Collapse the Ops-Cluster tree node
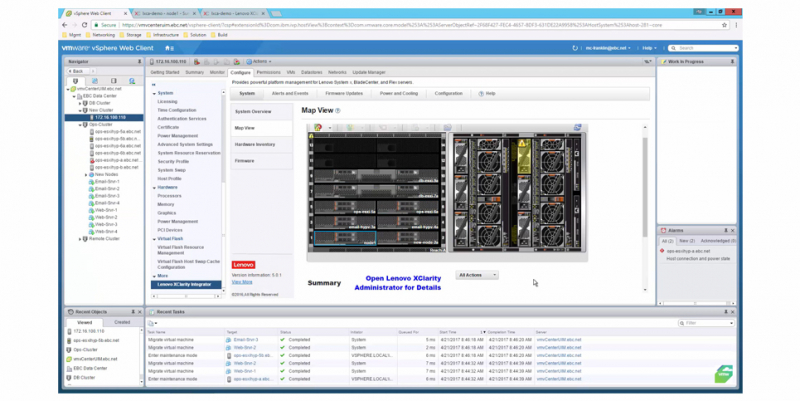Screen dimensions: 800x401 (x=80, y=124)
